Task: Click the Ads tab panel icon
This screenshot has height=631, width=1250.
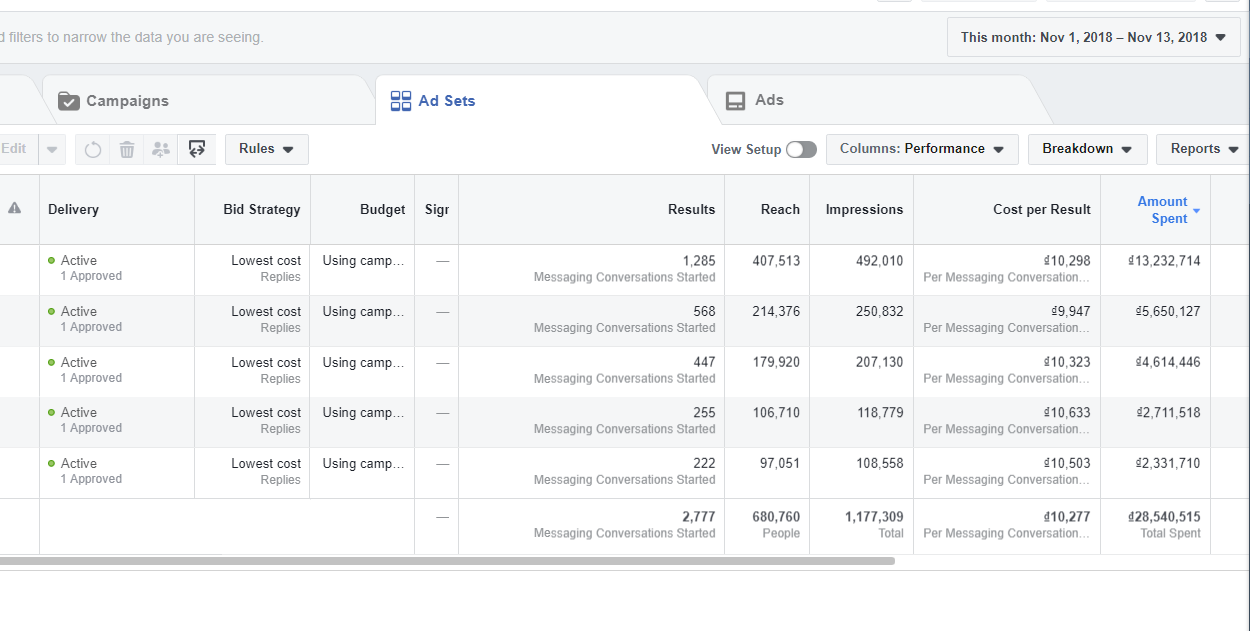Action: point(736,101)
